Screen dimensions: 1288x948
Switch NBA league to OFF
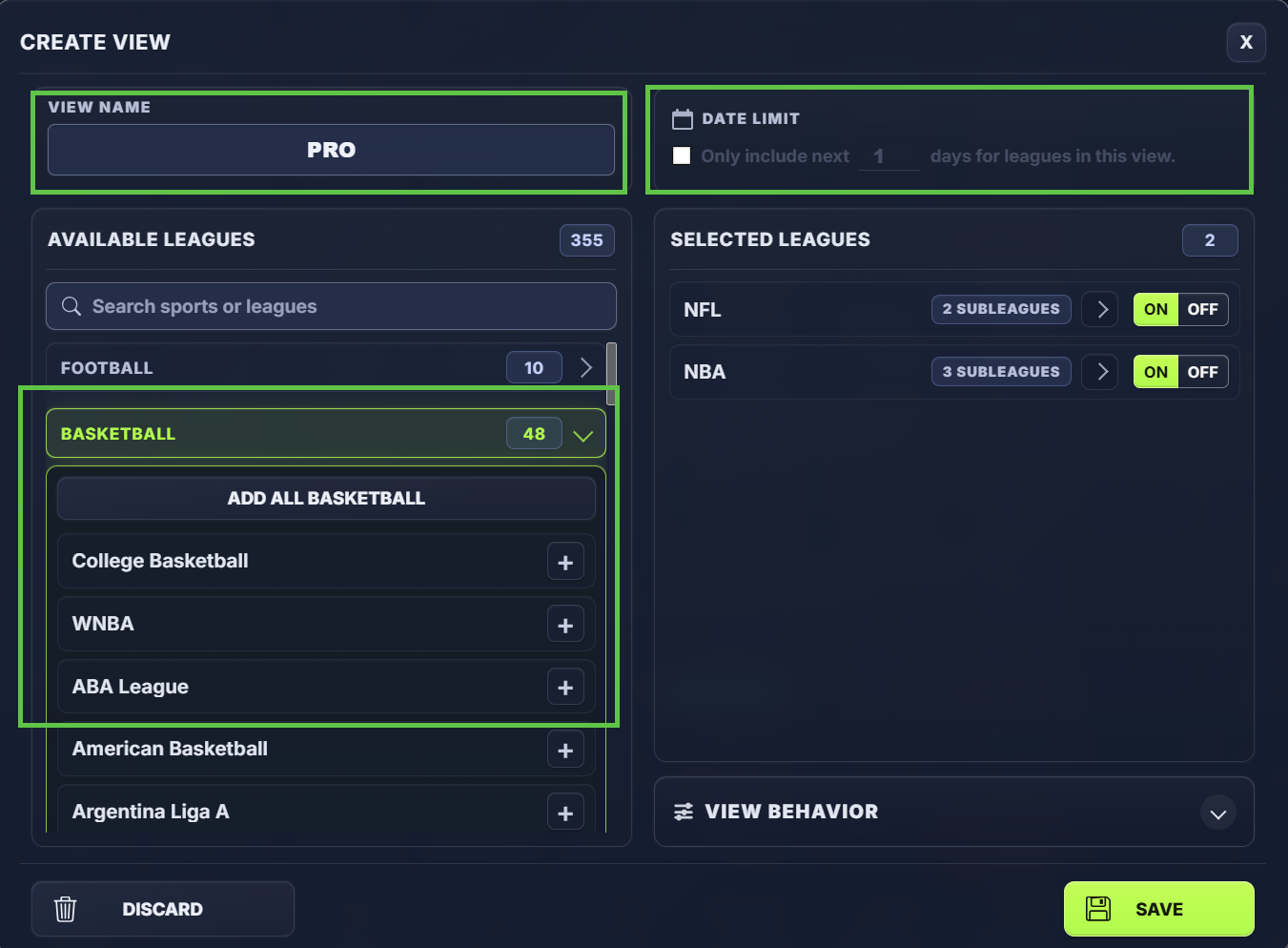tap(1203, 372)
